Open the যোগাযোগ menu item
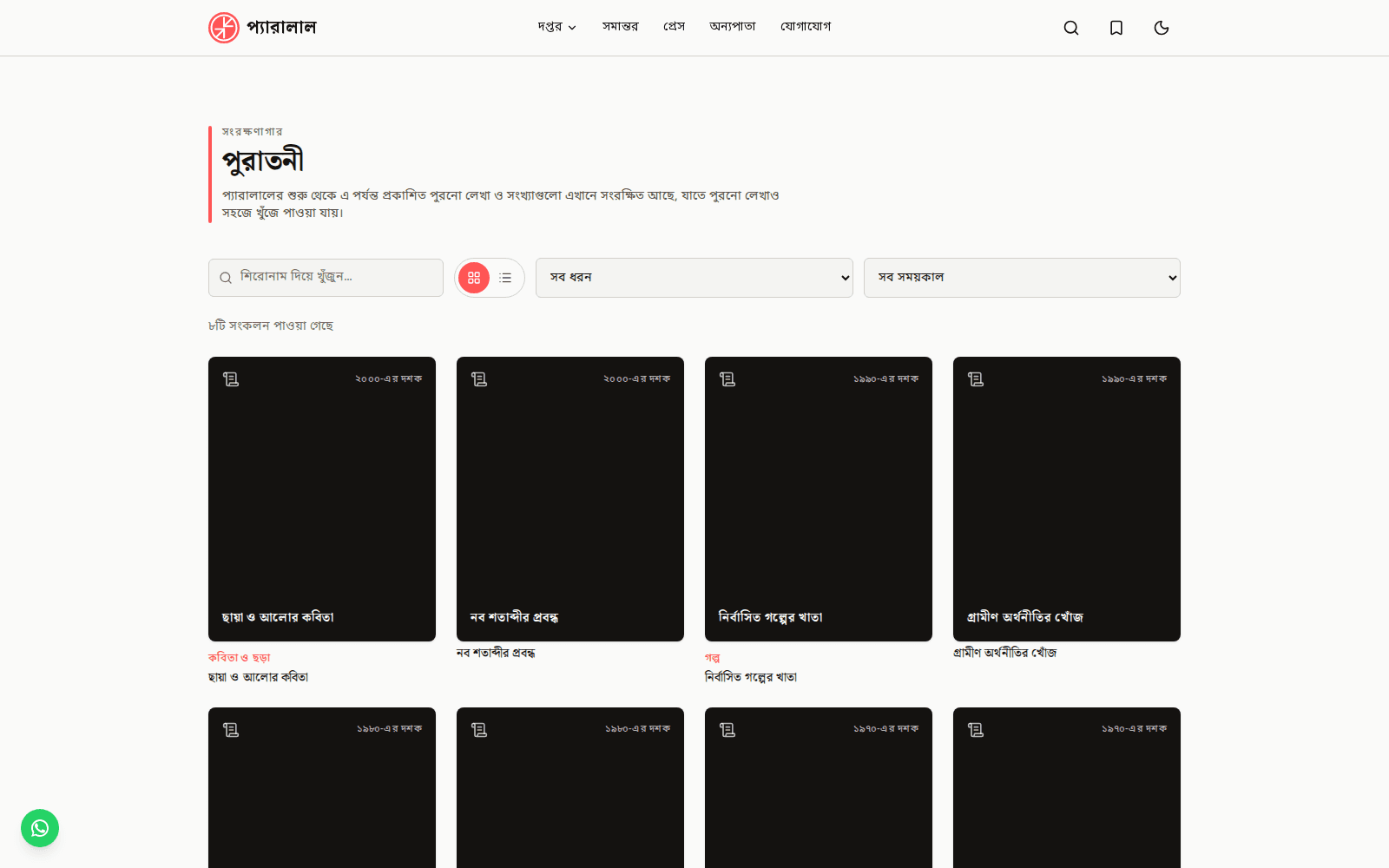Screen dimensions: 1389x868 click(x=805, y=27)
